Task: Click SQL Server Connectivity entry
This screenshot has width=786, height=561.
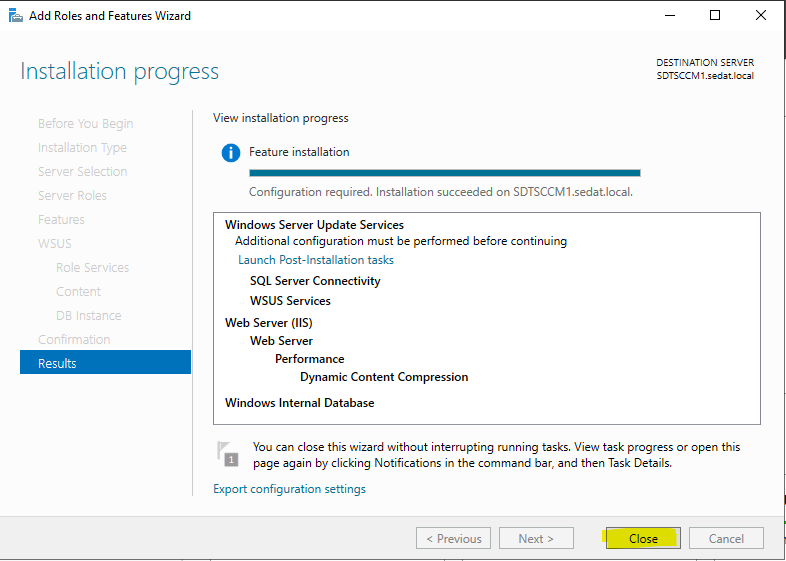Action: pos(315,281)
